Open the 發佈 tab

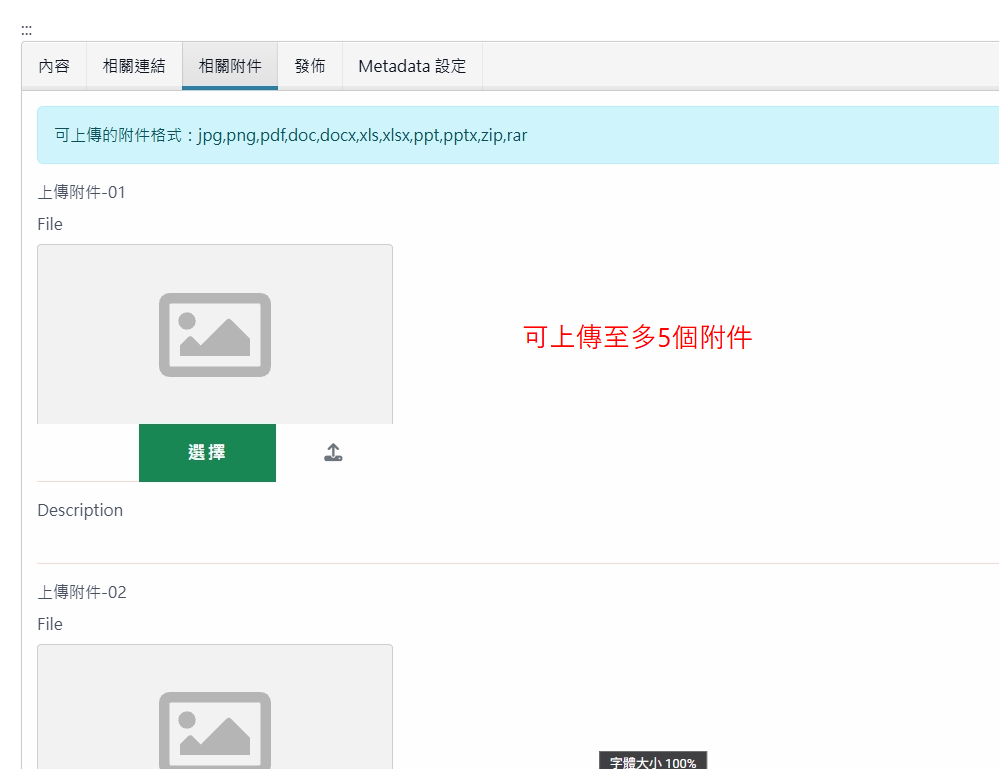pos(310,65)
